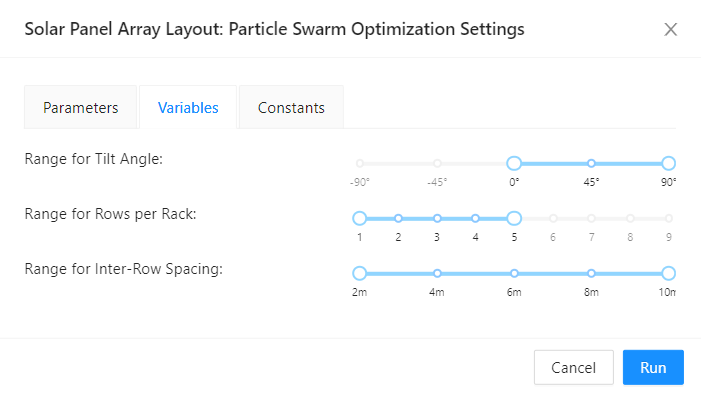Click the Tilt Angle handle at 0°
Viewport: 701px width, 394px height.
pos(514,163)
